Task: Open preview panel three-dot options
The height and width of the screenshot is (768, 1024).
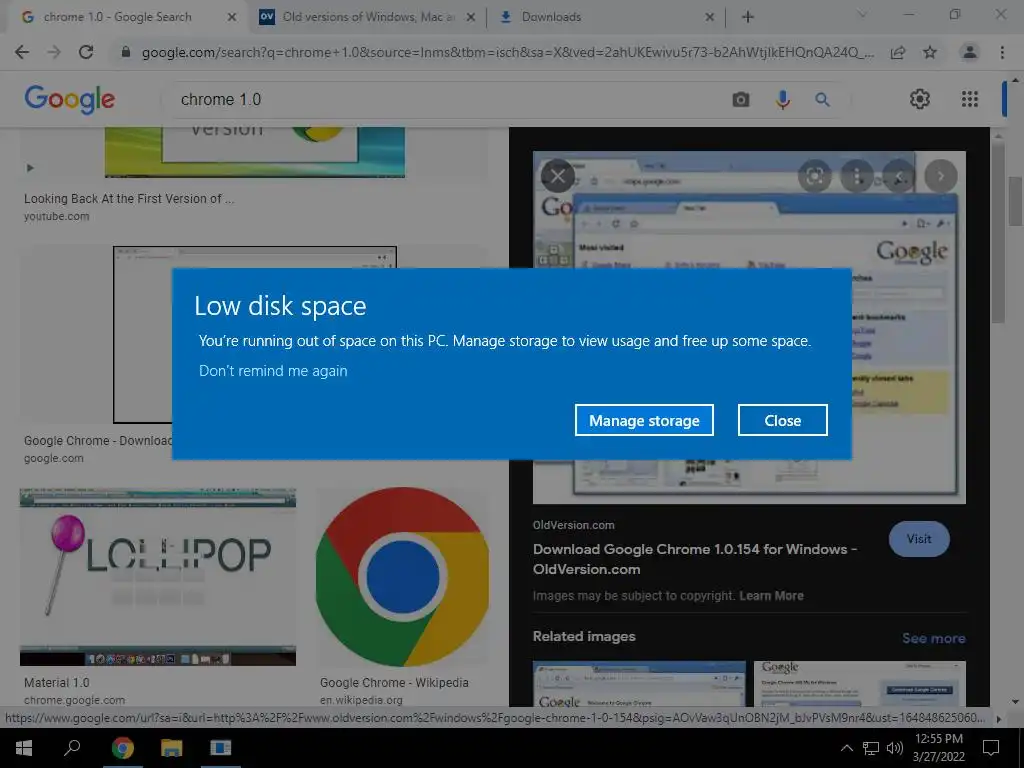Action: (x=857, y=176)
